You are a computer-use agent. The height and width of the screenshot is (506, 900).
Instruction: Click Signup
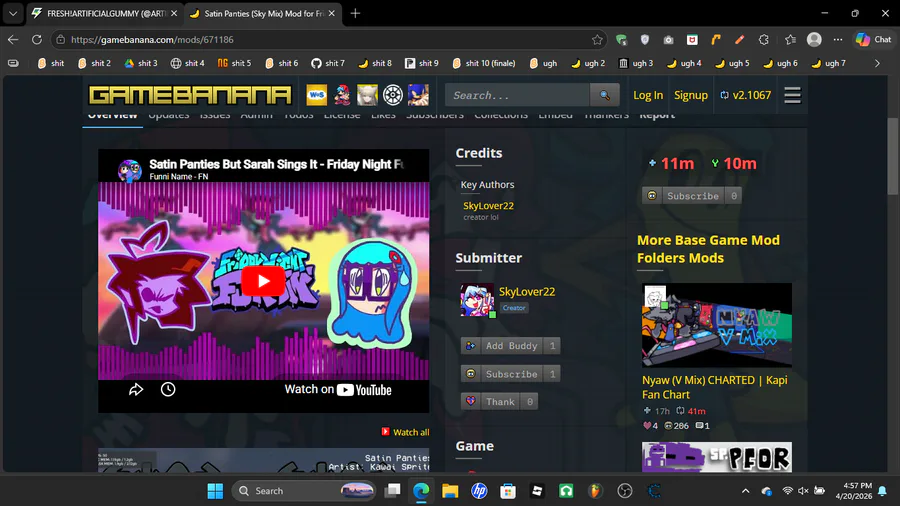[x=690, y=95]
